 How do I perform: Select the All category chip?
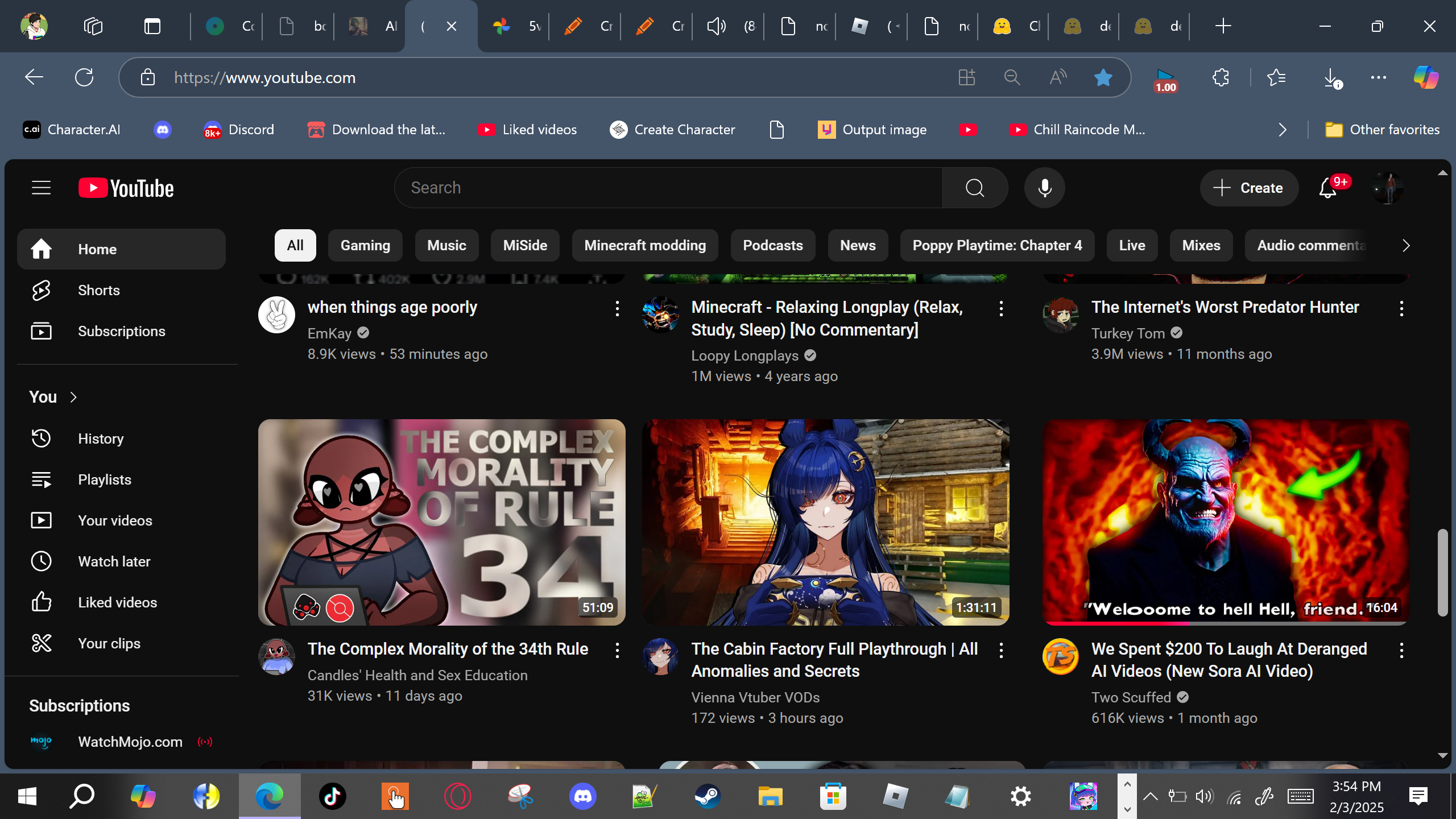tap(295, 246)
